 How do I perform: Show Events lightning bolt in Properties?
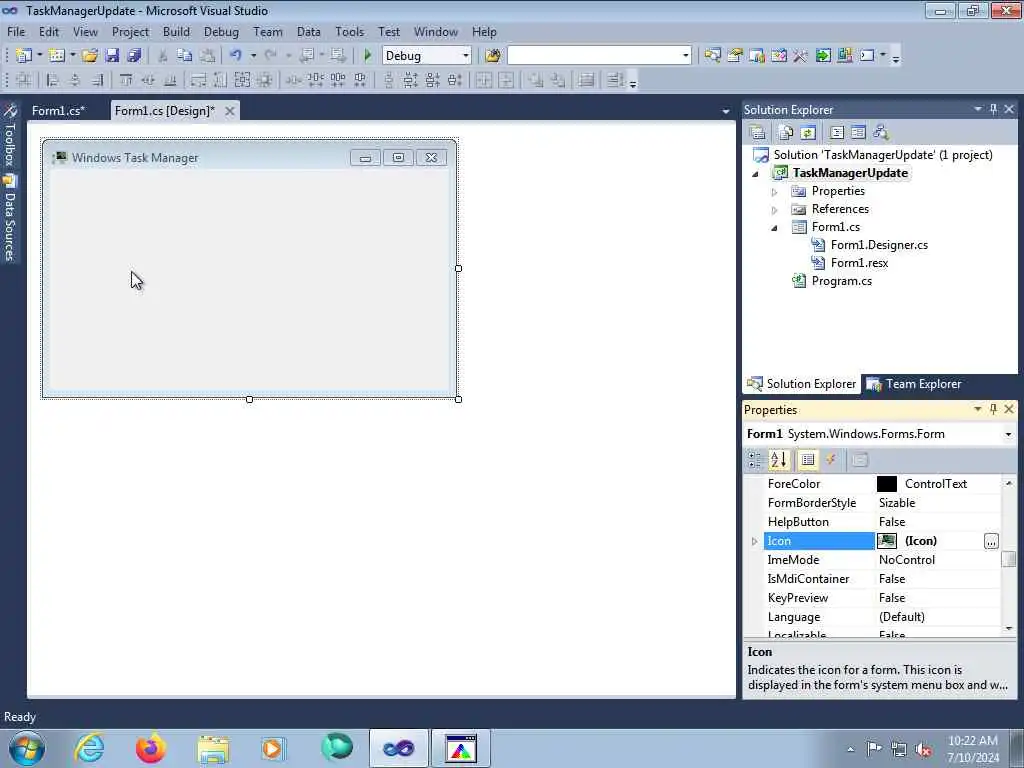[831, 460]
